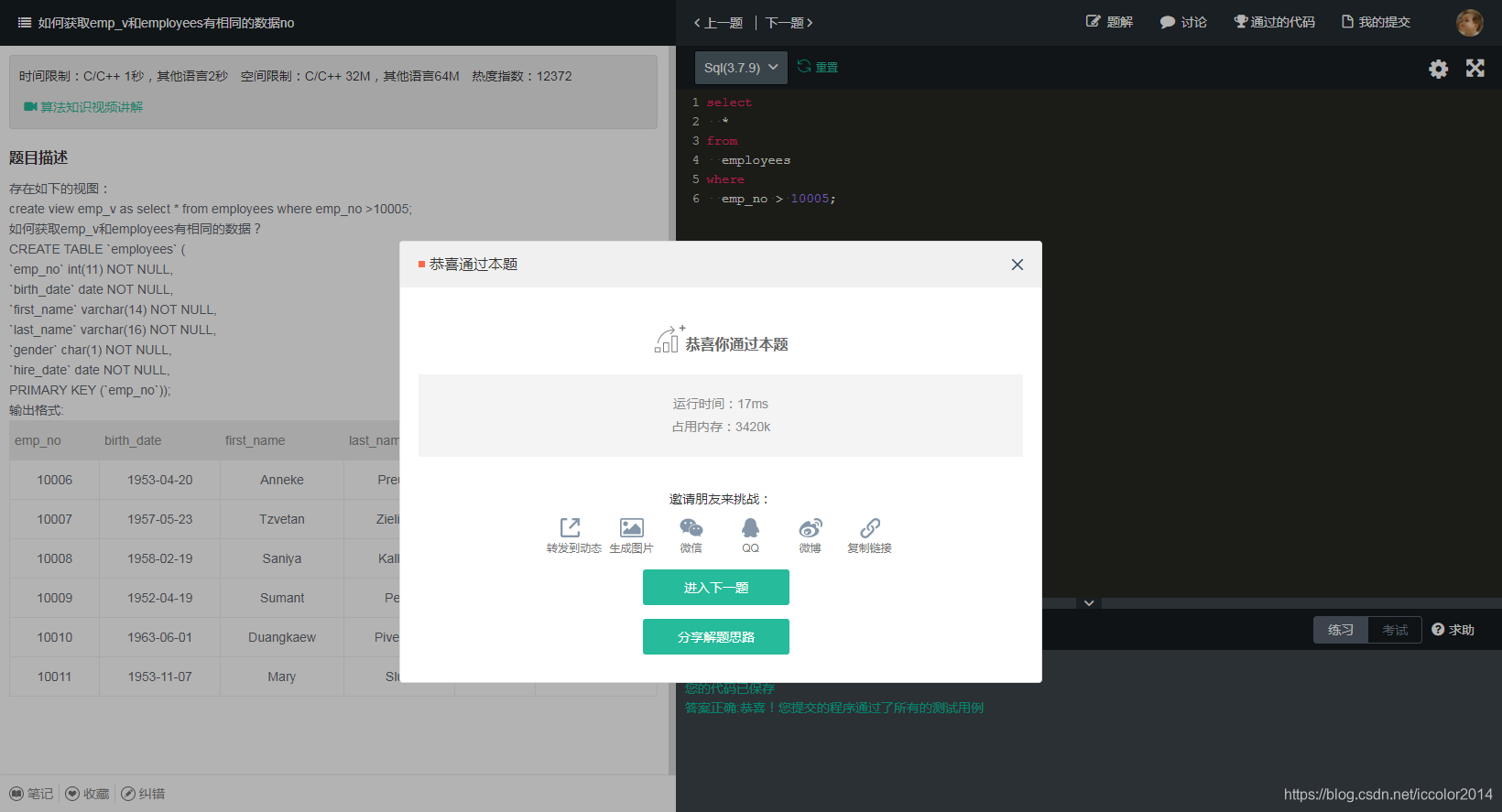Click the 题目描述 heading
Viewport: 1502px width, 812px height.
click(38, 157)
